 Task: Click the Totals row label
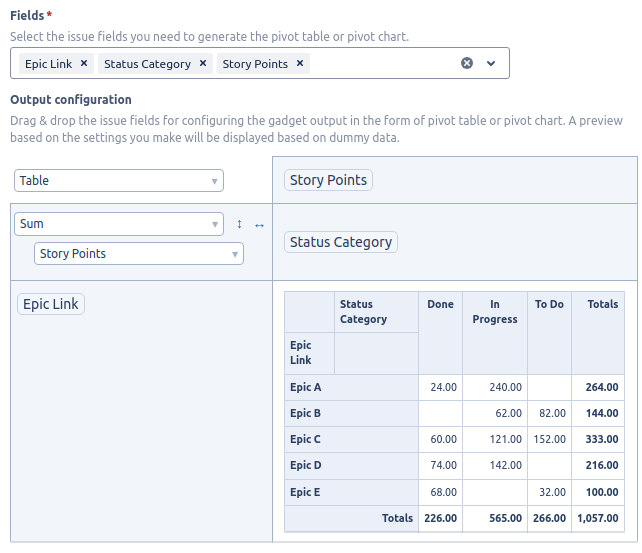[x=352, y=518]
